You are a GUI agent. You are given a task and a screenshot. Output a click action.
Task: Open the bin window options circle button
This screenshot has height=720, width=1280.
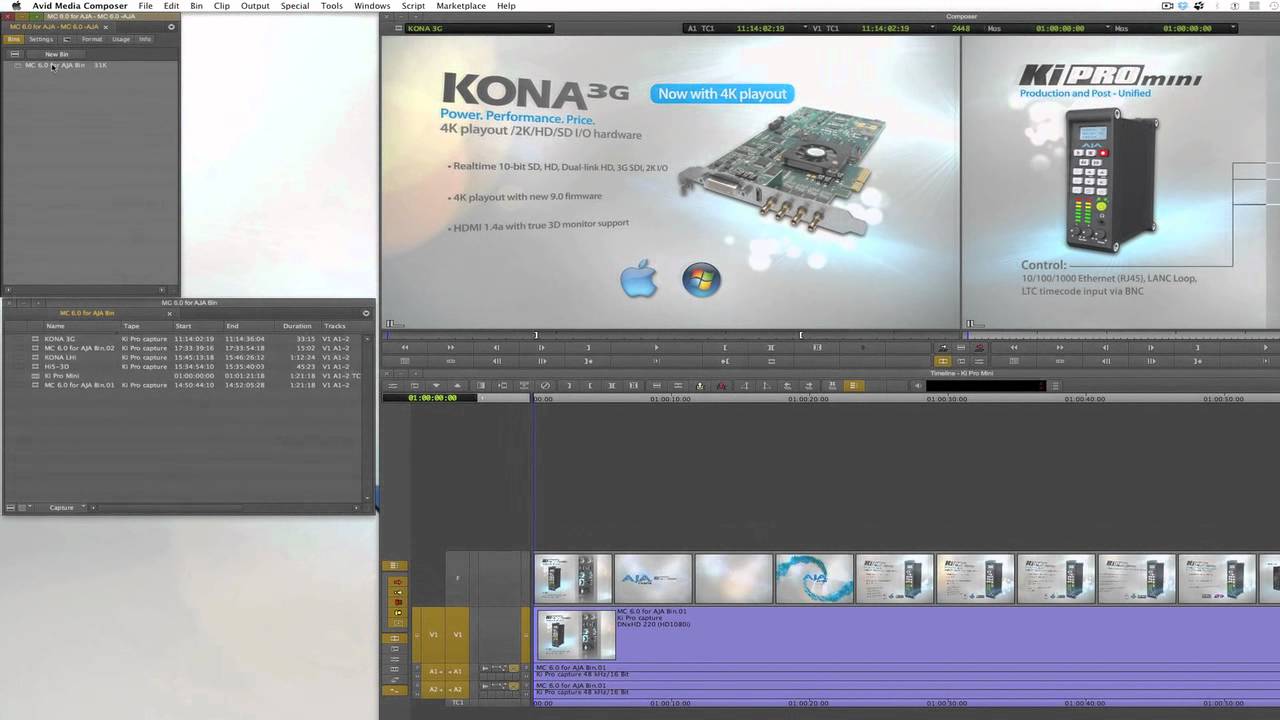(x=366, y=313)
